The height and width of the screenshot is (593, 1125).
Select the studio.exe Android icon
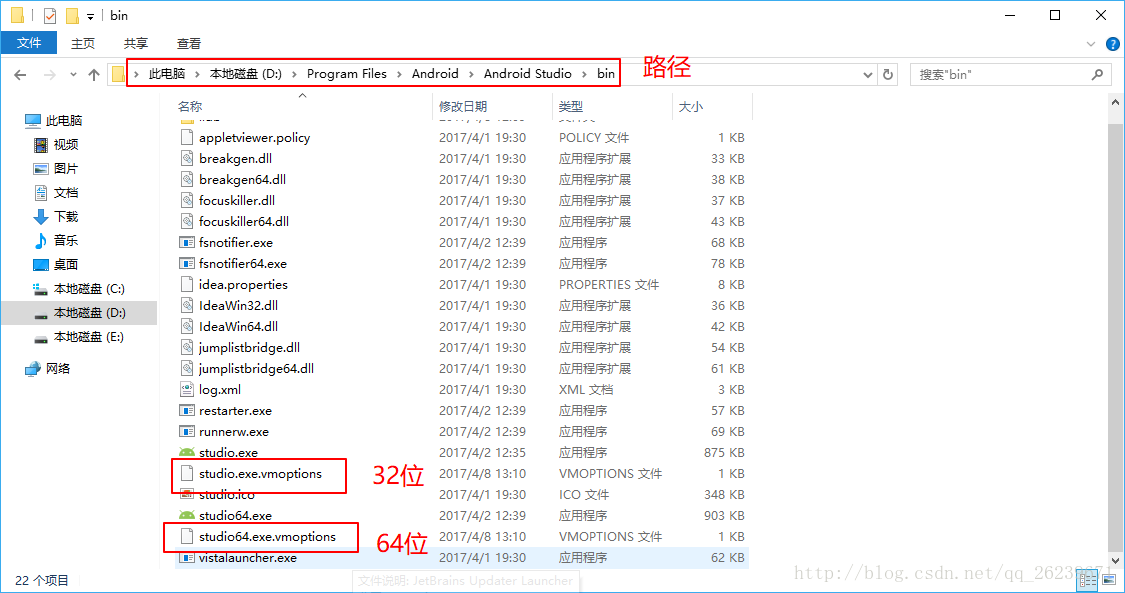pos(187,452)
